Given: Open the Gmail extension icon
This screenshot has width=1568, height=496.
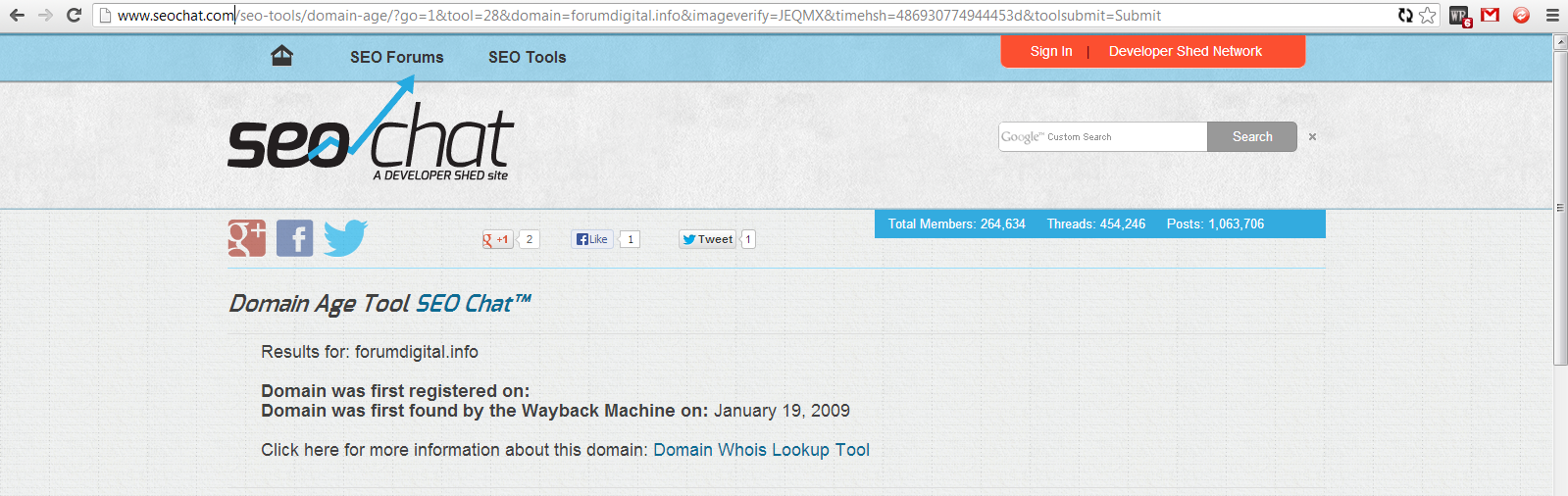Looking at the screenshot, I should pos(1491,15).
